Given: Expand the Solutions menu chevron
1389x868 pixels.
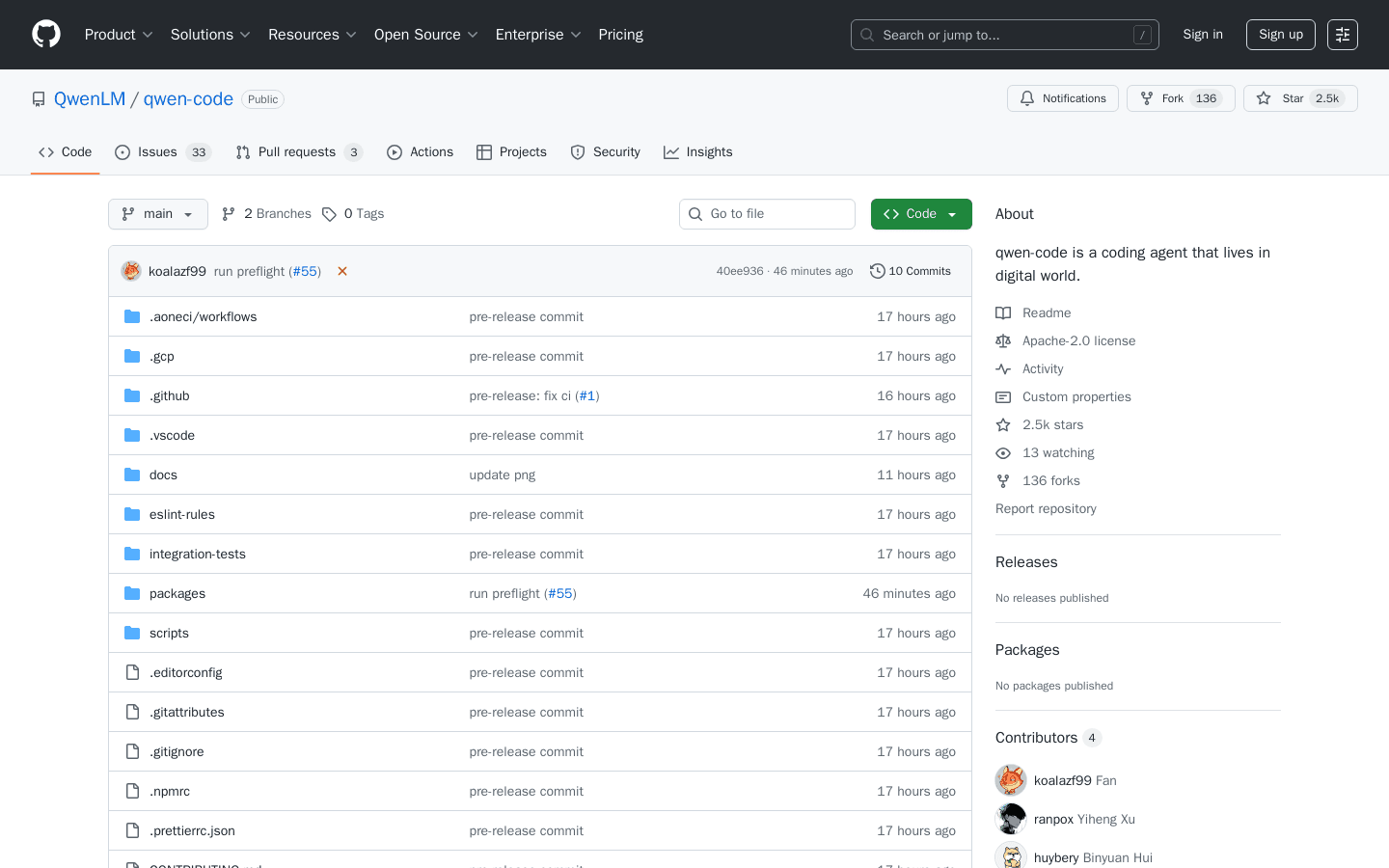Looking at the screenshot, I should (x=244, y=34).
